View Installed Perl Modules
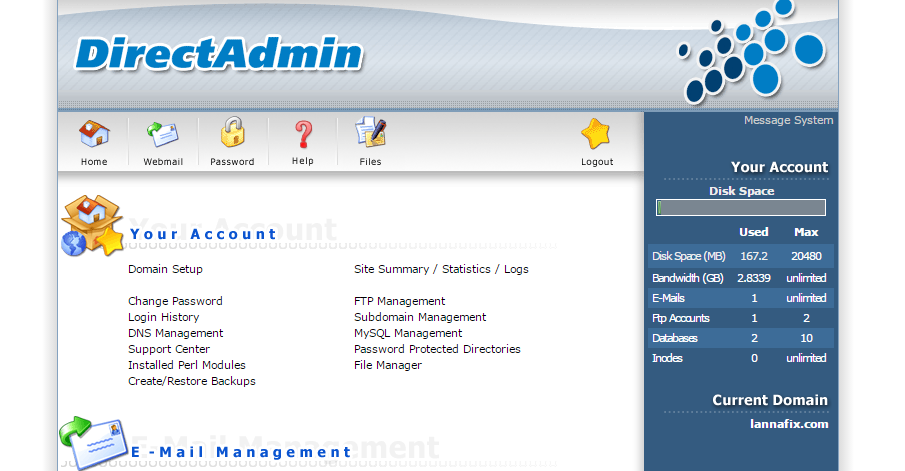The width and height of the screenshot is (905, 471). (x=186, y=365)
